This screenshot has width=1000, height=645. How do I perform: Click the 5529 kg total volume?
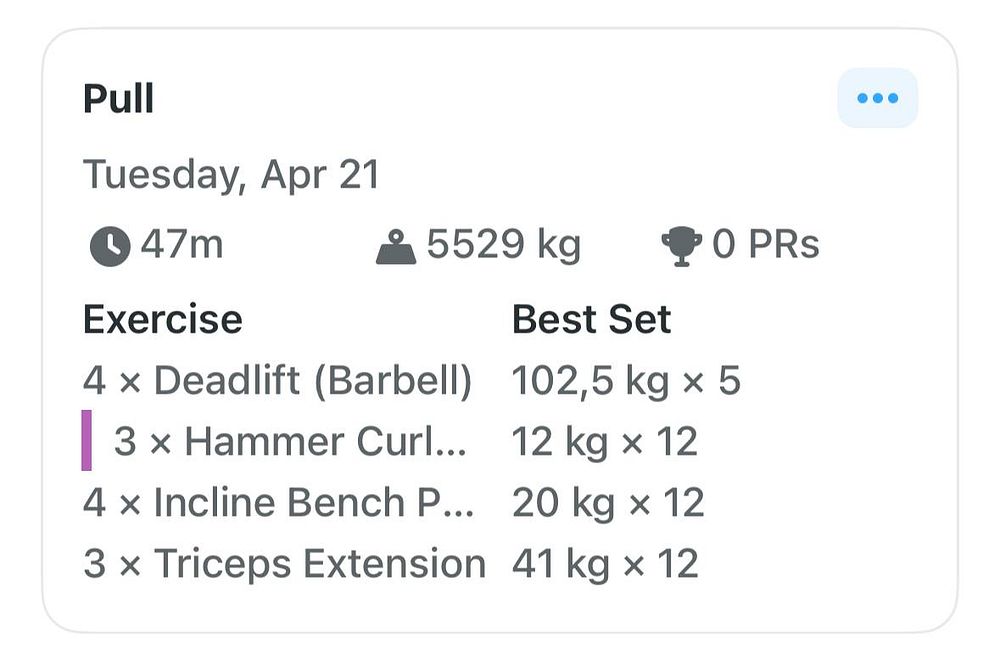(x=503, y=245)
